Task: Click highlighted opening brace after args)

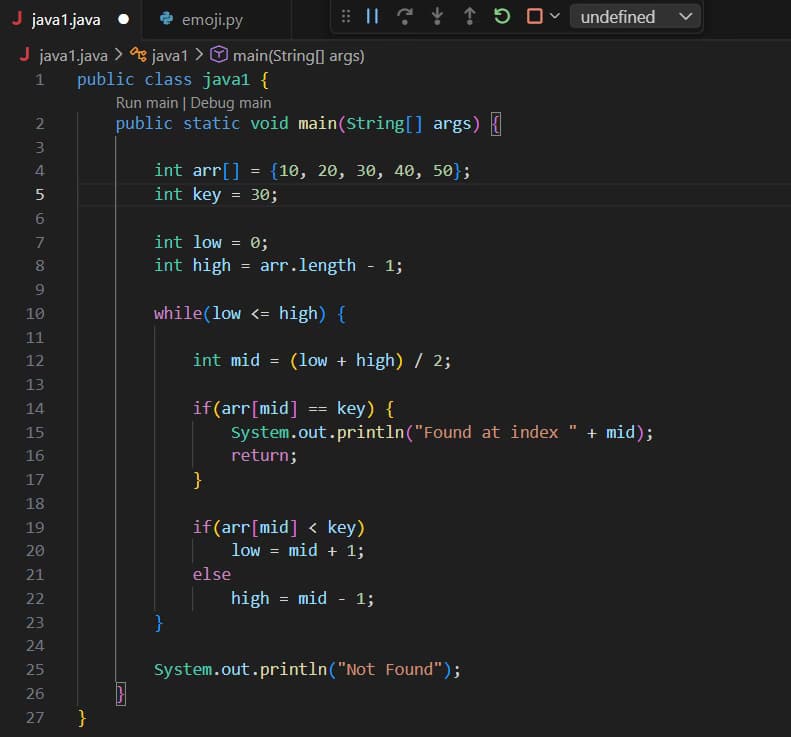Action: (496, 124)
